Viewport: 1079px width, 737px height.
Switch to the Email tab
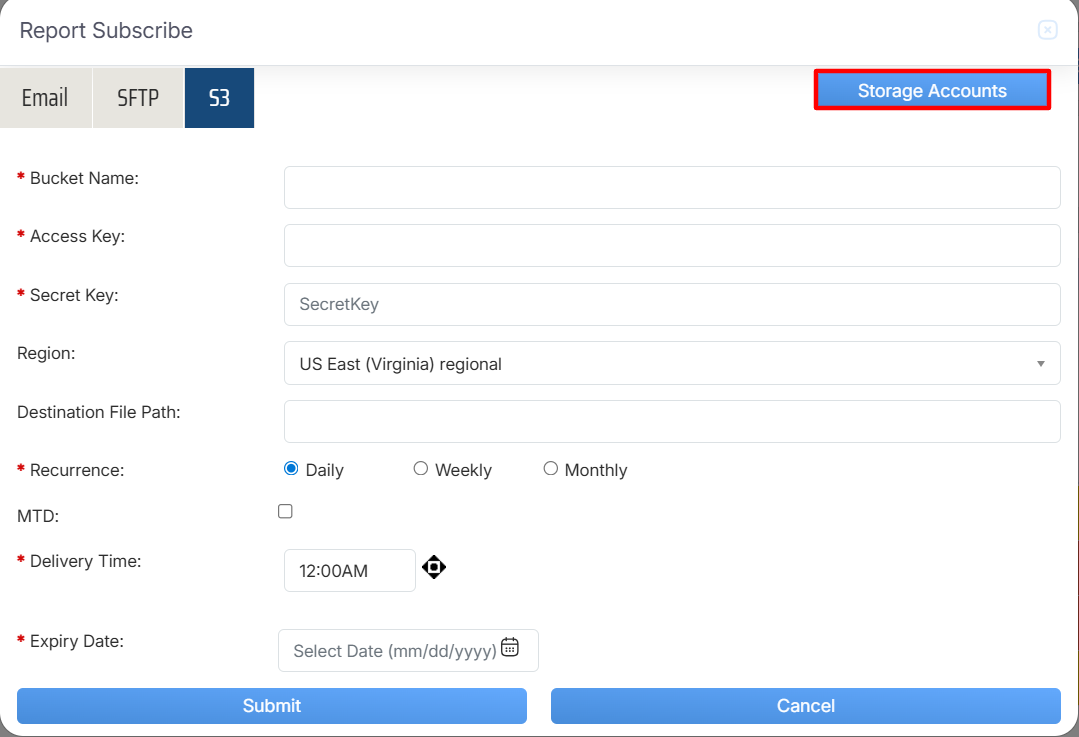(45, 98)
